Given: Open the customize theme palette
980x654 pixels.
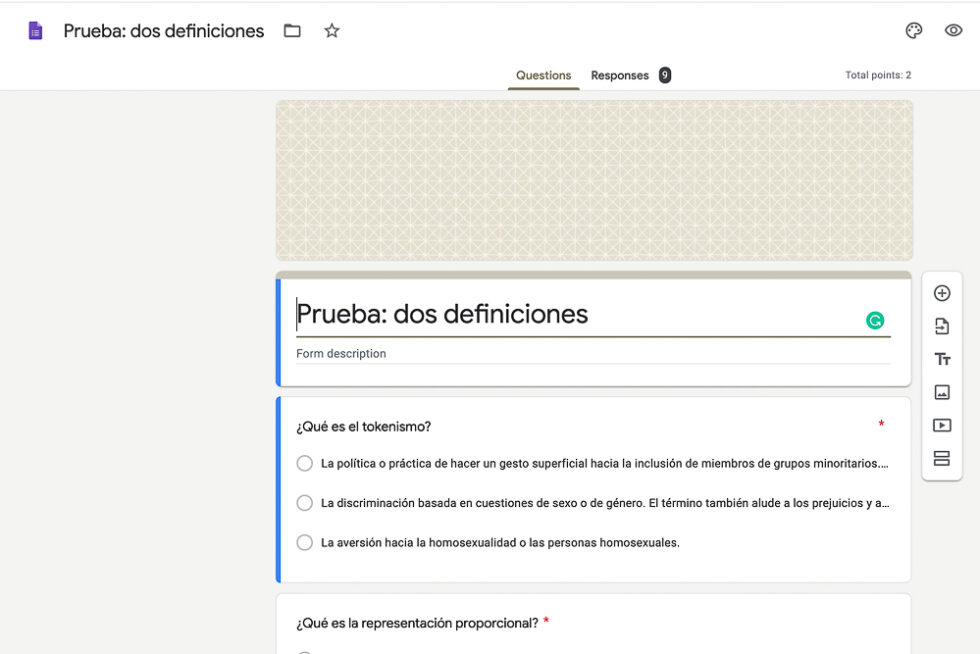Looking at the screenshot, I should (913, 31).
